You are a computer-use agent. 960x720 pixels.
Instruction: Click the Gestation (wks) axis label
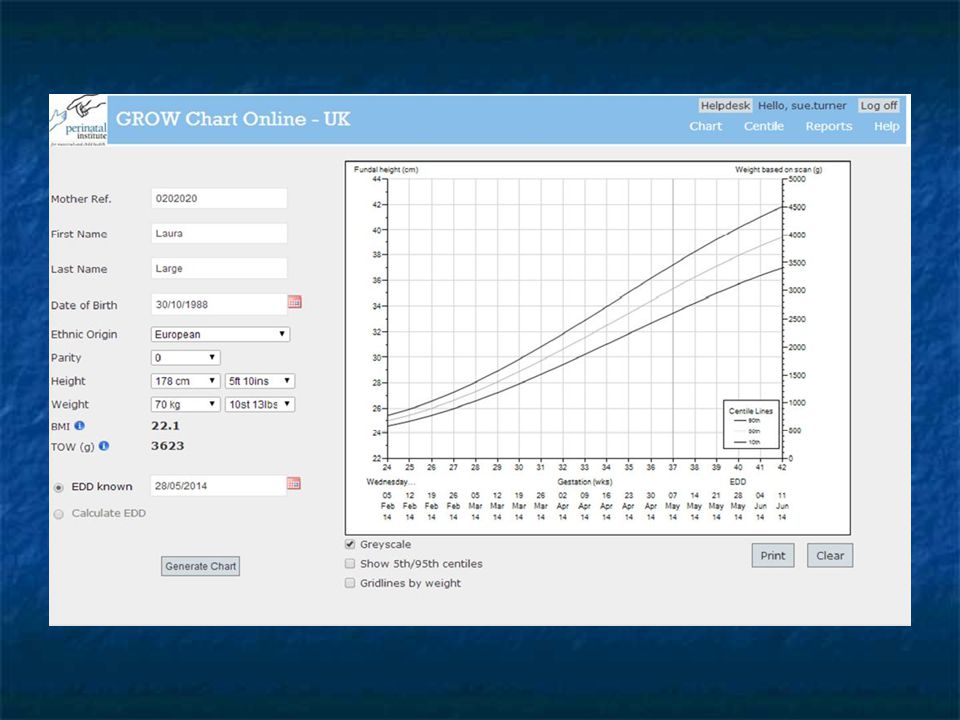coord(585,482)
